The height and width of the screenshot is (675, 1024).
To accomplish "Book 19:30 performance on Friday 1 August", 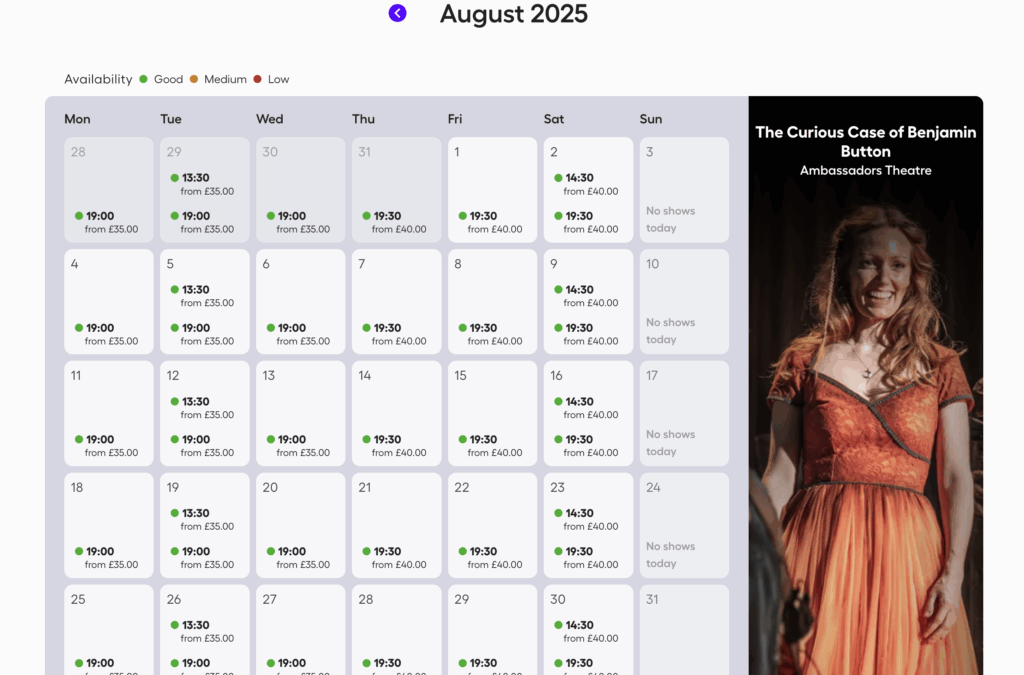I will coord(490,222).
